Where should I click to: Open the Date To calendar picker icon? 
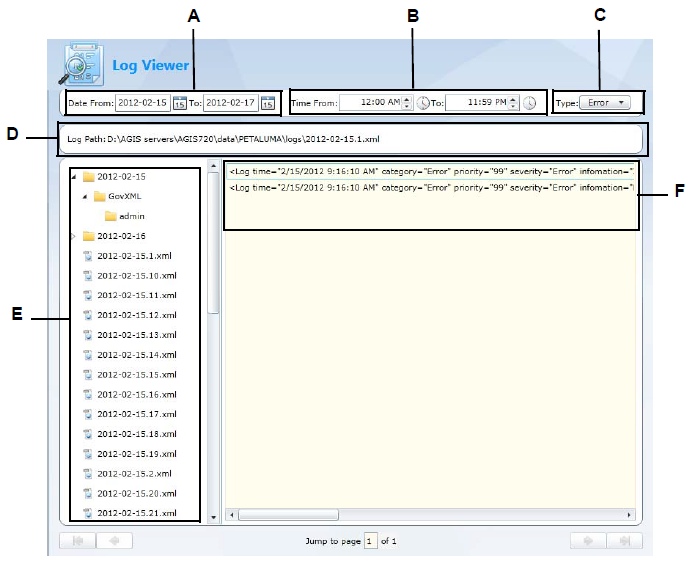pos(267,103)
